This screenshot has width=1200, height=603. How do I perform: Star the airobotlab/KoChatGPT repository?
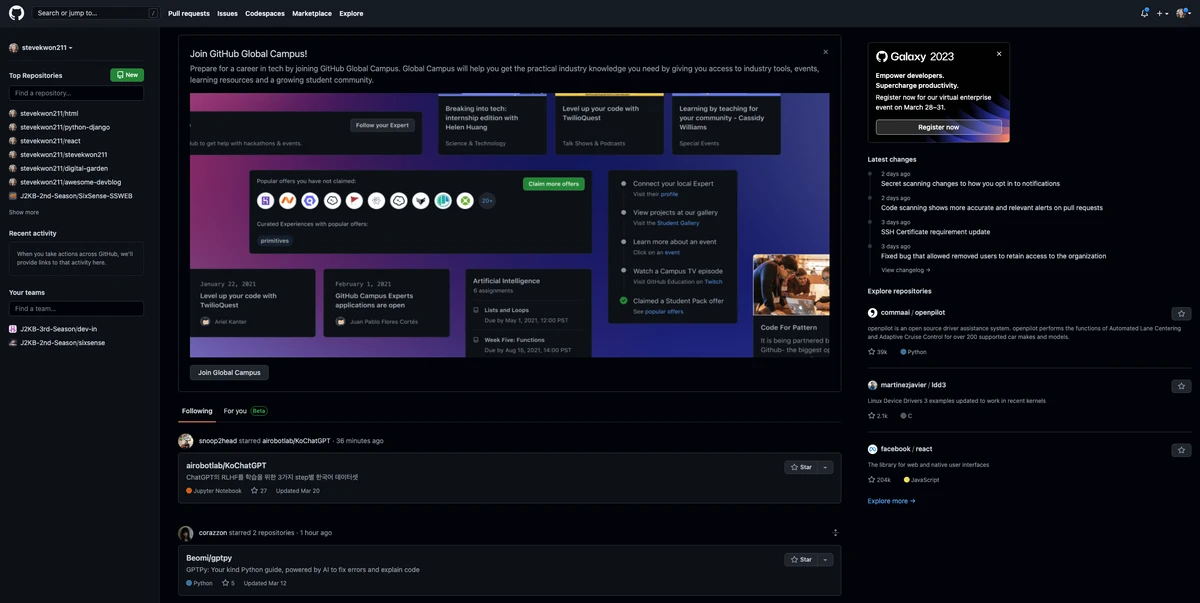pos(801,467)
